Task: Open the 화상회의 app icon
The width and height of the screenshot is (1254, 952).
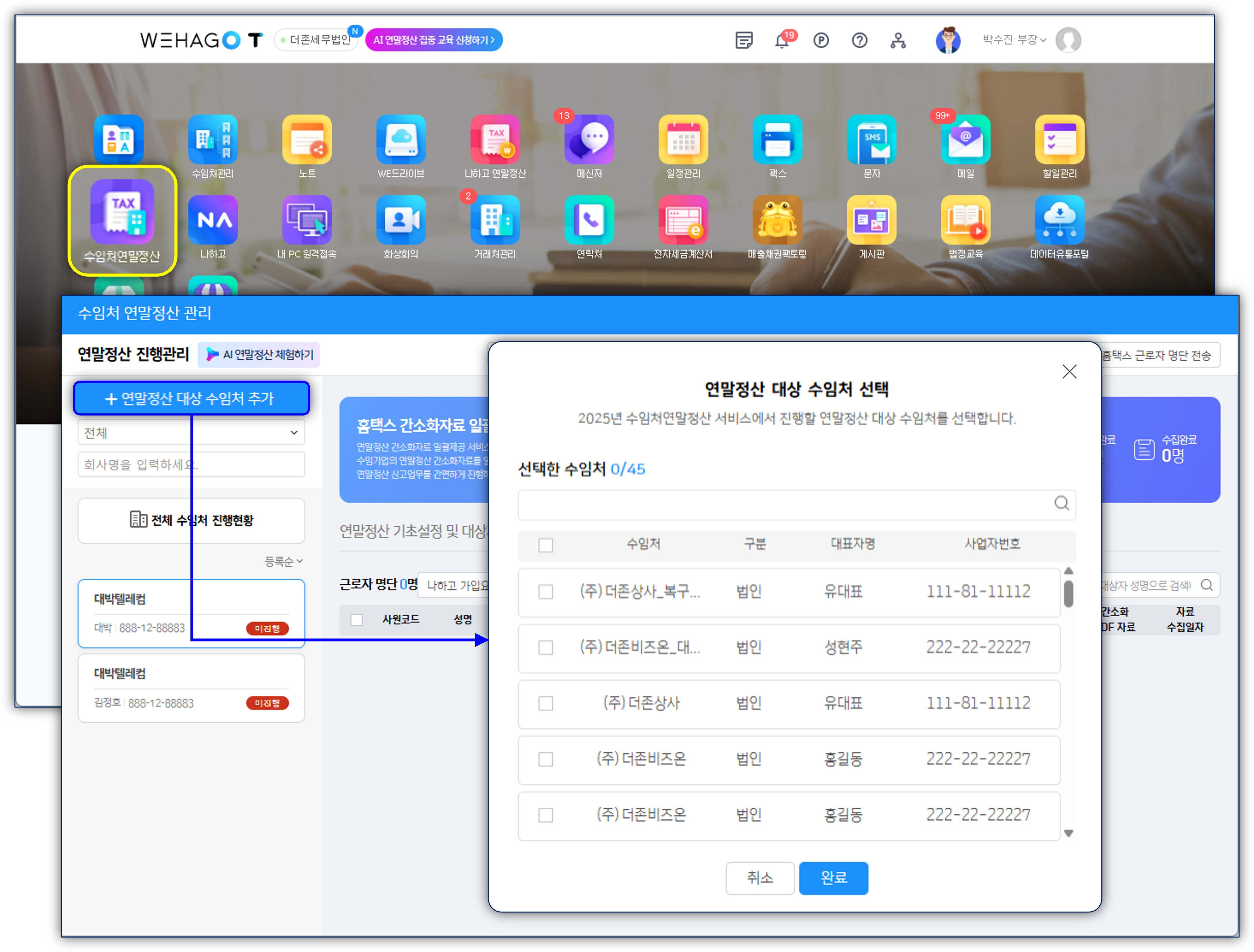Action: tap(401, 220)
